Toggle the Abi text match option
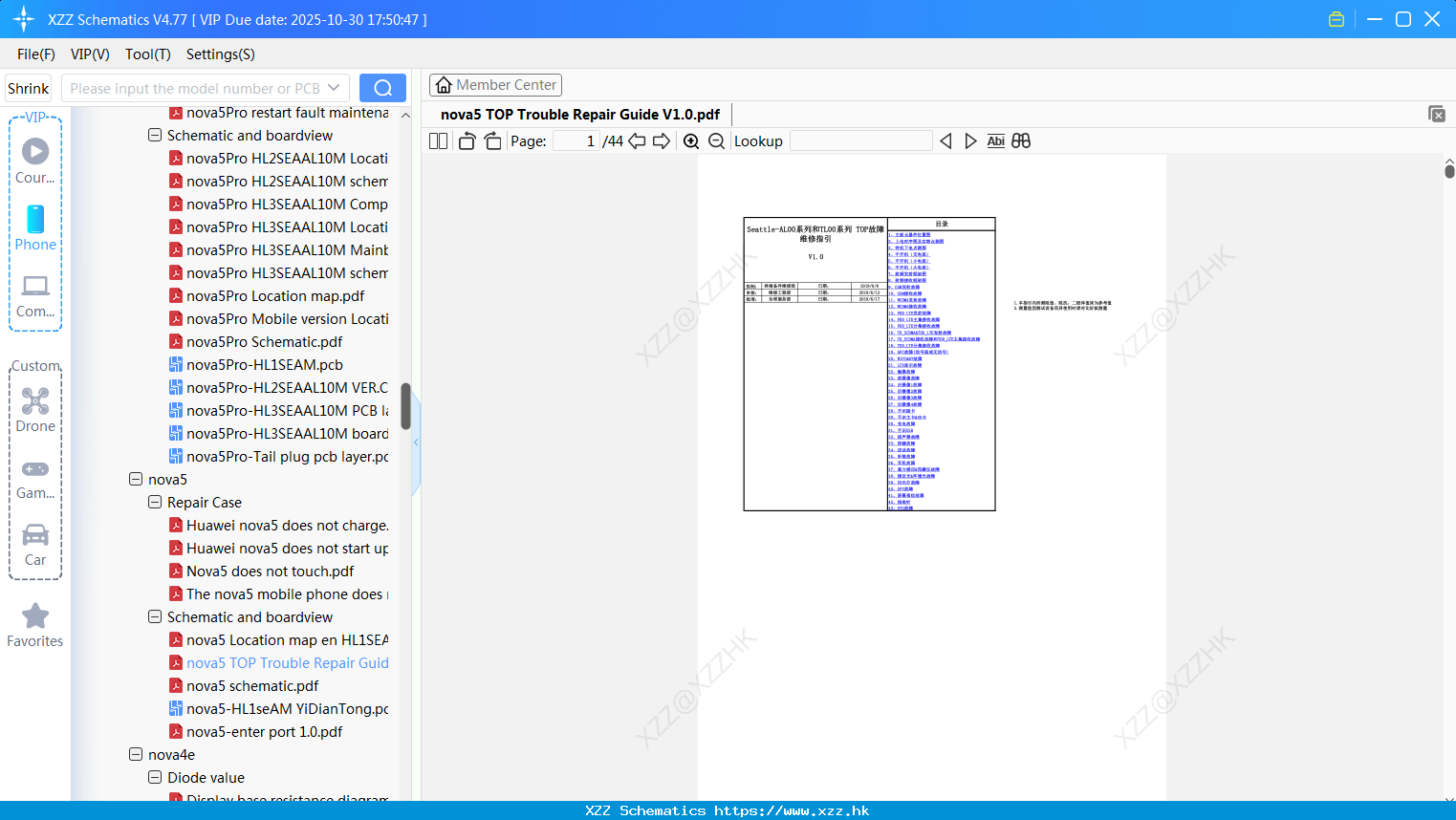This screenshot has height=820, width=1456. pos(995,140)
